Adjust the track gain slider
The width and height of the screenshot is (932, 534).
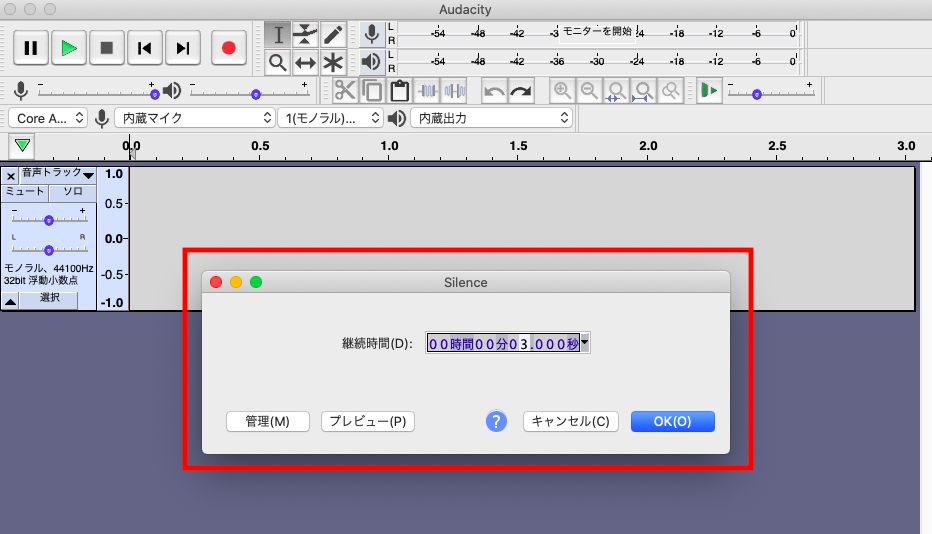click(x=49, y=219)
